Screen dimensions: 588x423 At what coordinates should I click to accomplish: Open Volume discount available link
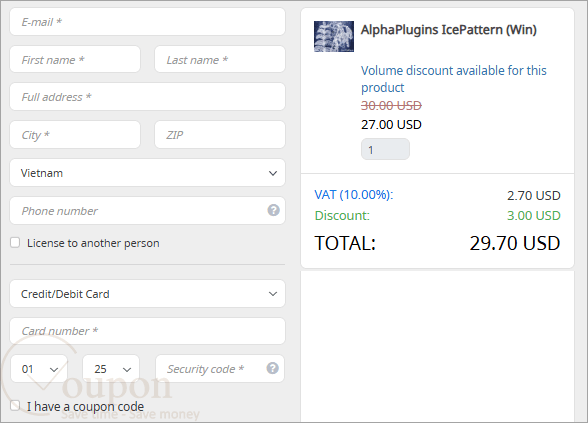point(453,79)
